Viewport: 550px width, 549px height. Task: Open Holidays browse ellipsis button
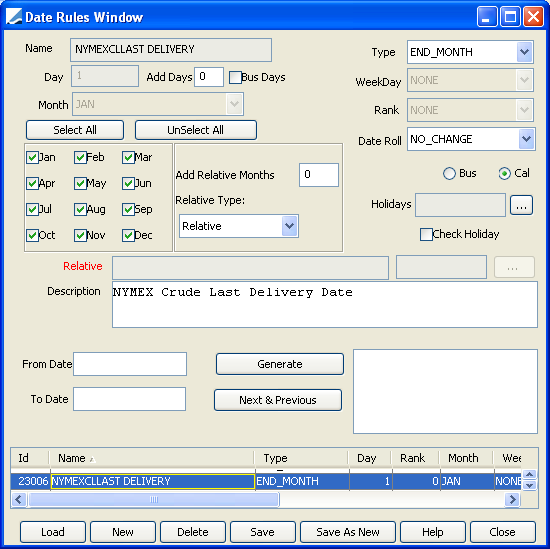[x=521, y=205]
